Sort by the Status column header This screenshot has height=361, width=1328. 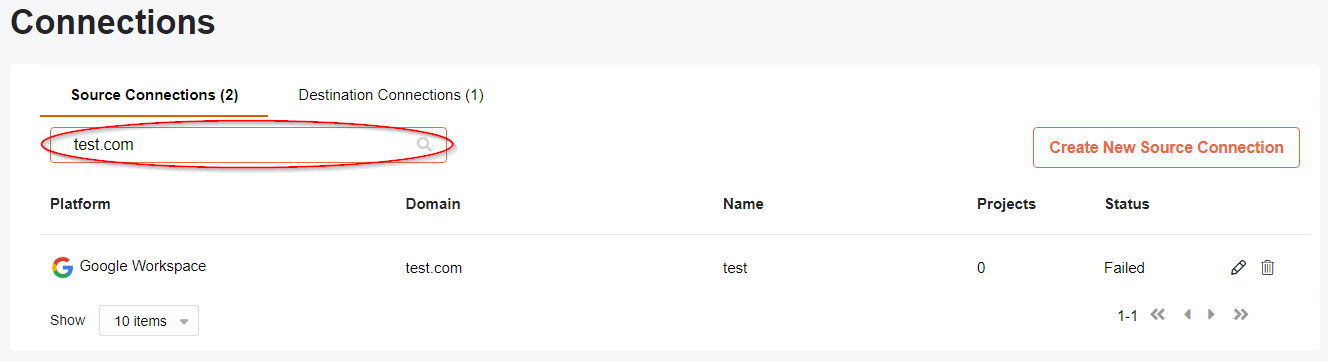[x=1127, y=204]
